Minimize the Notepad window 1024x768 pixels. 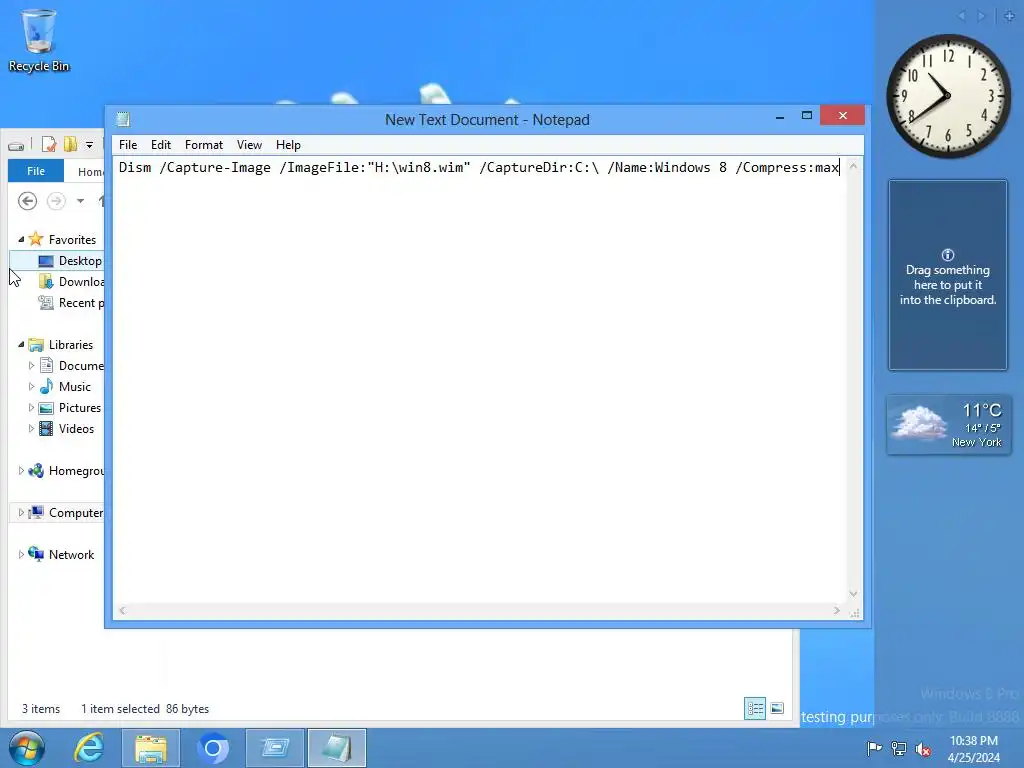tap(780, 116)
